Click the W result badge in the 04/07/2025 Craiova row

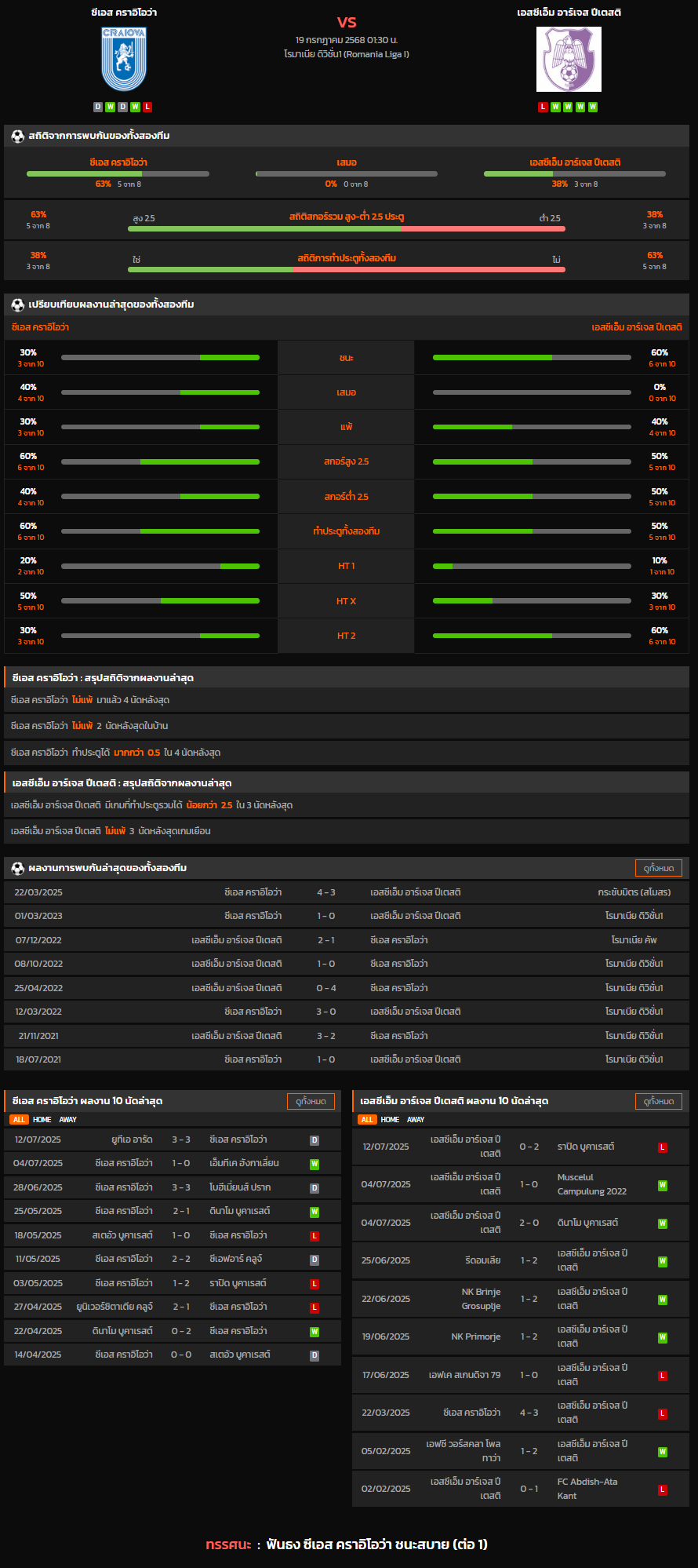click(x=314, y=1164)
